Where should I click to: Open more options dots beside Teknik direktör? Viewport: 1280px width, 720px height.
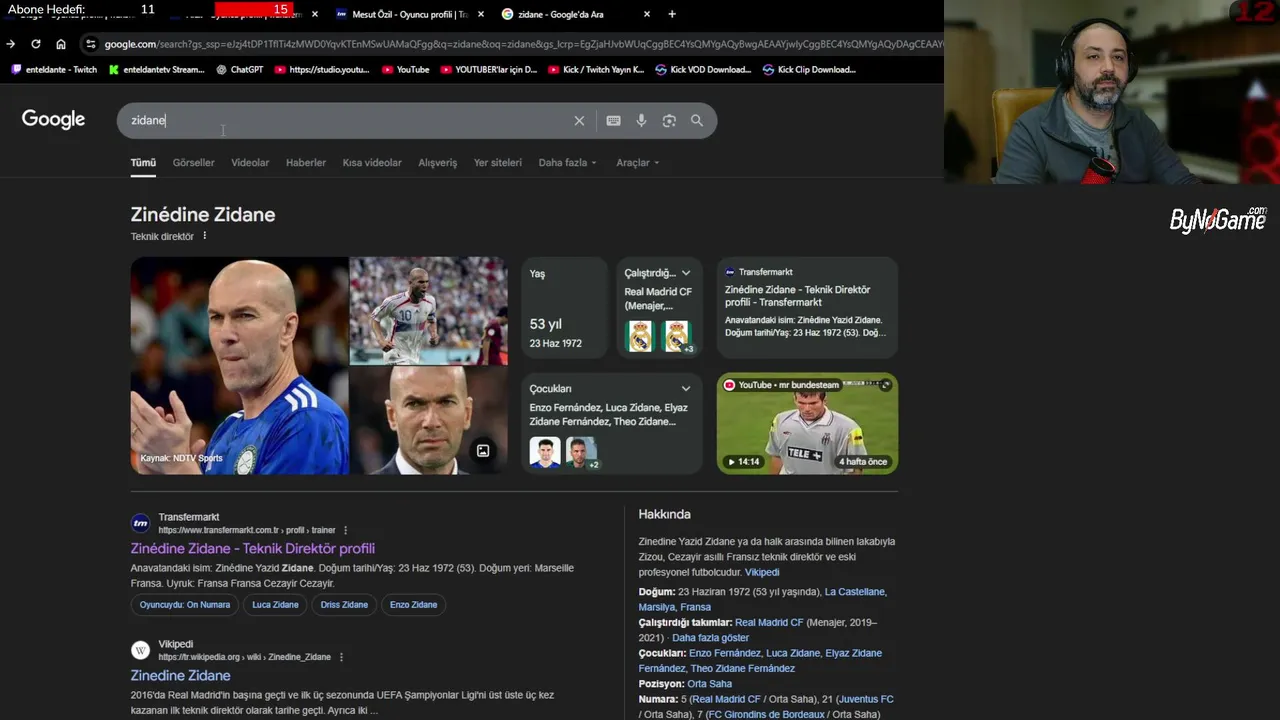pyautogui.click(x=205, y=236)
